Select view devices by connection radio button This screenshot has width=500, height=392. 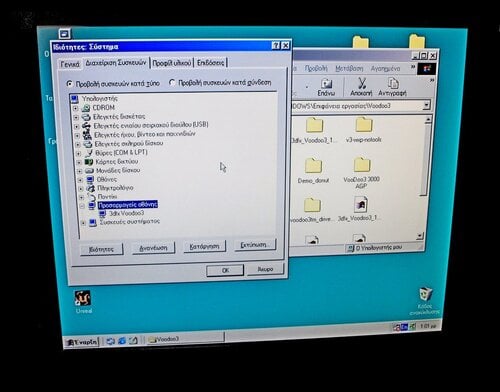pyautogui.click(x=172, y=82)
